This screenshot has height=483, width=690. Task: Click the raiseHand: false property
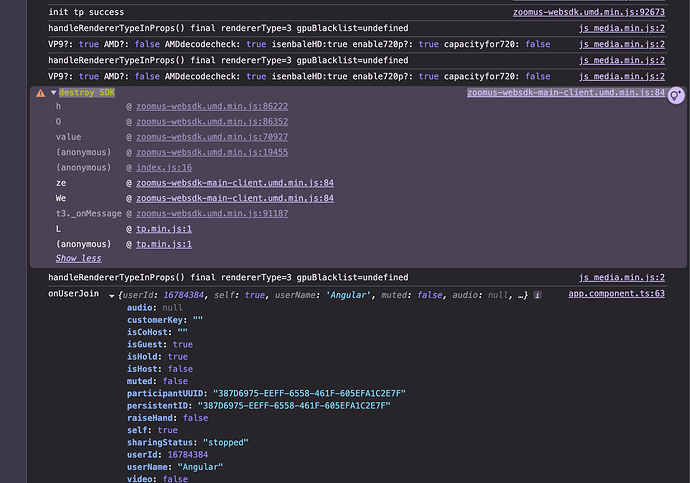pos(167,418)
